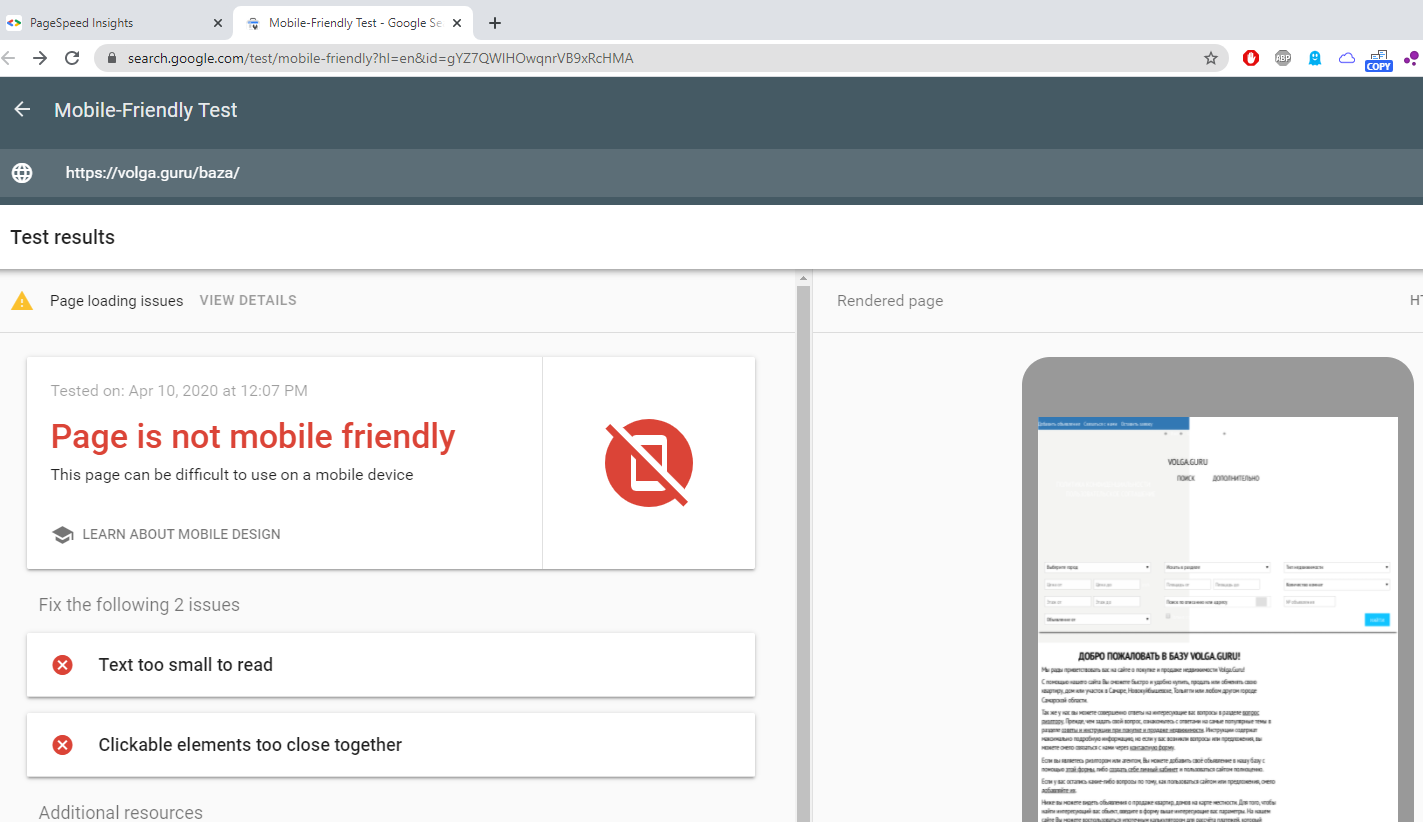Click the purple dots extension icon
1423x822 pixels.
[1412, 58]
